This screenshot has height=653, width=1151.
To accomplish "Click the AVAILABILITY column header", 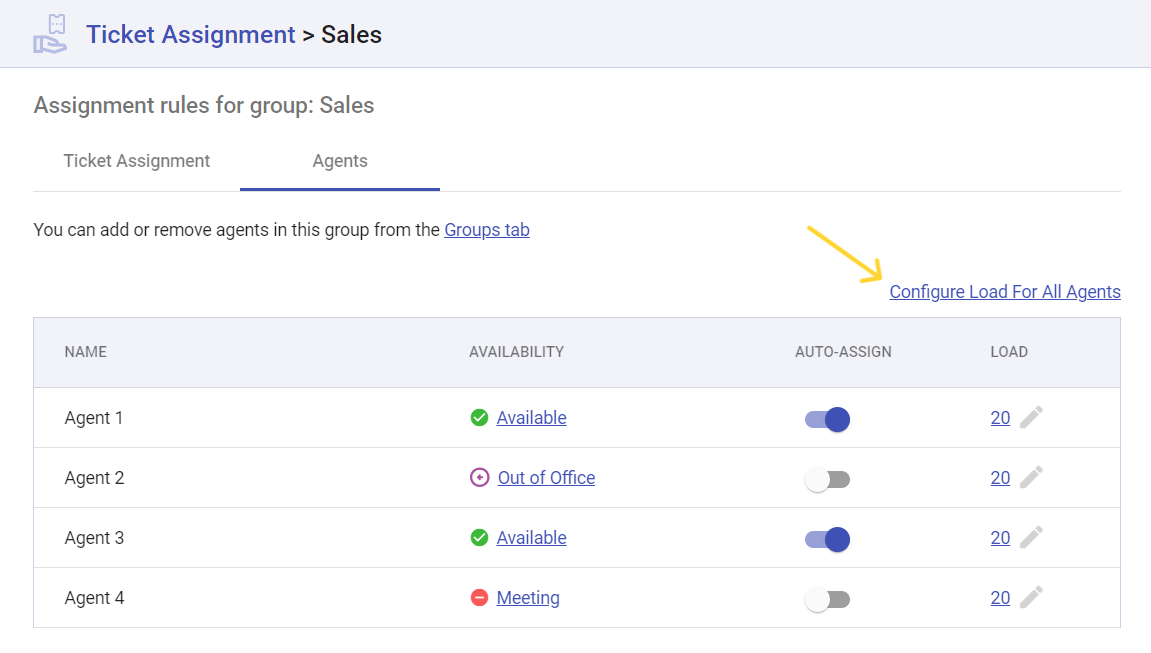I will coord(516,351).
